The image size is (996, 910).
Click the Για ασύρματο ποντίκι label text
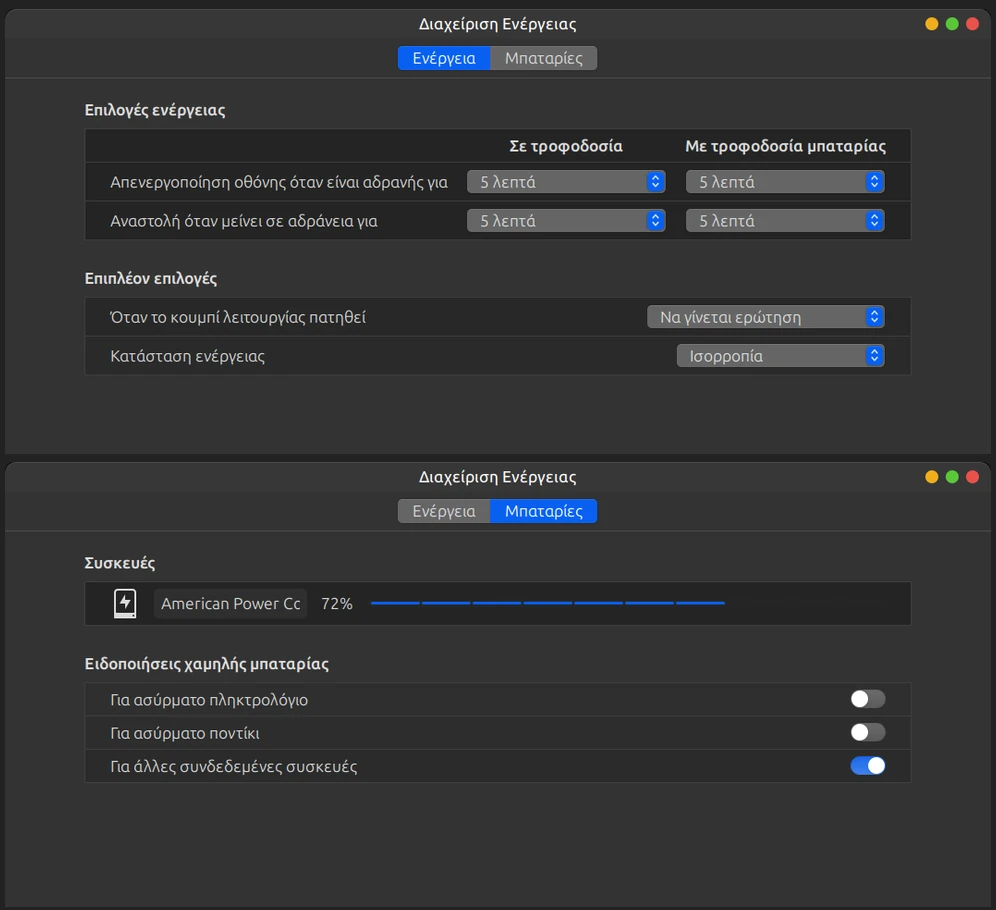pos(185,733)
